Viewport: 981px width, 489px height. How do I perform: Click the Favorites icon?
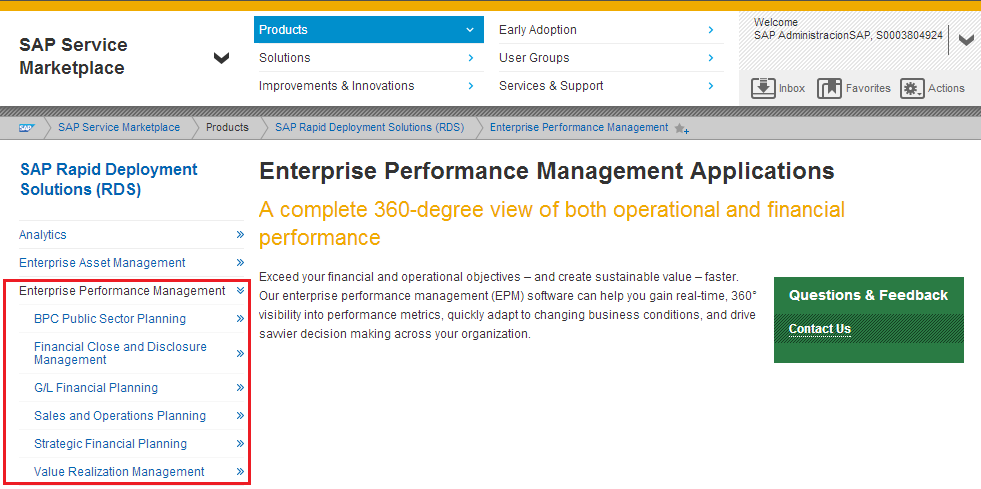pos(829,88)
